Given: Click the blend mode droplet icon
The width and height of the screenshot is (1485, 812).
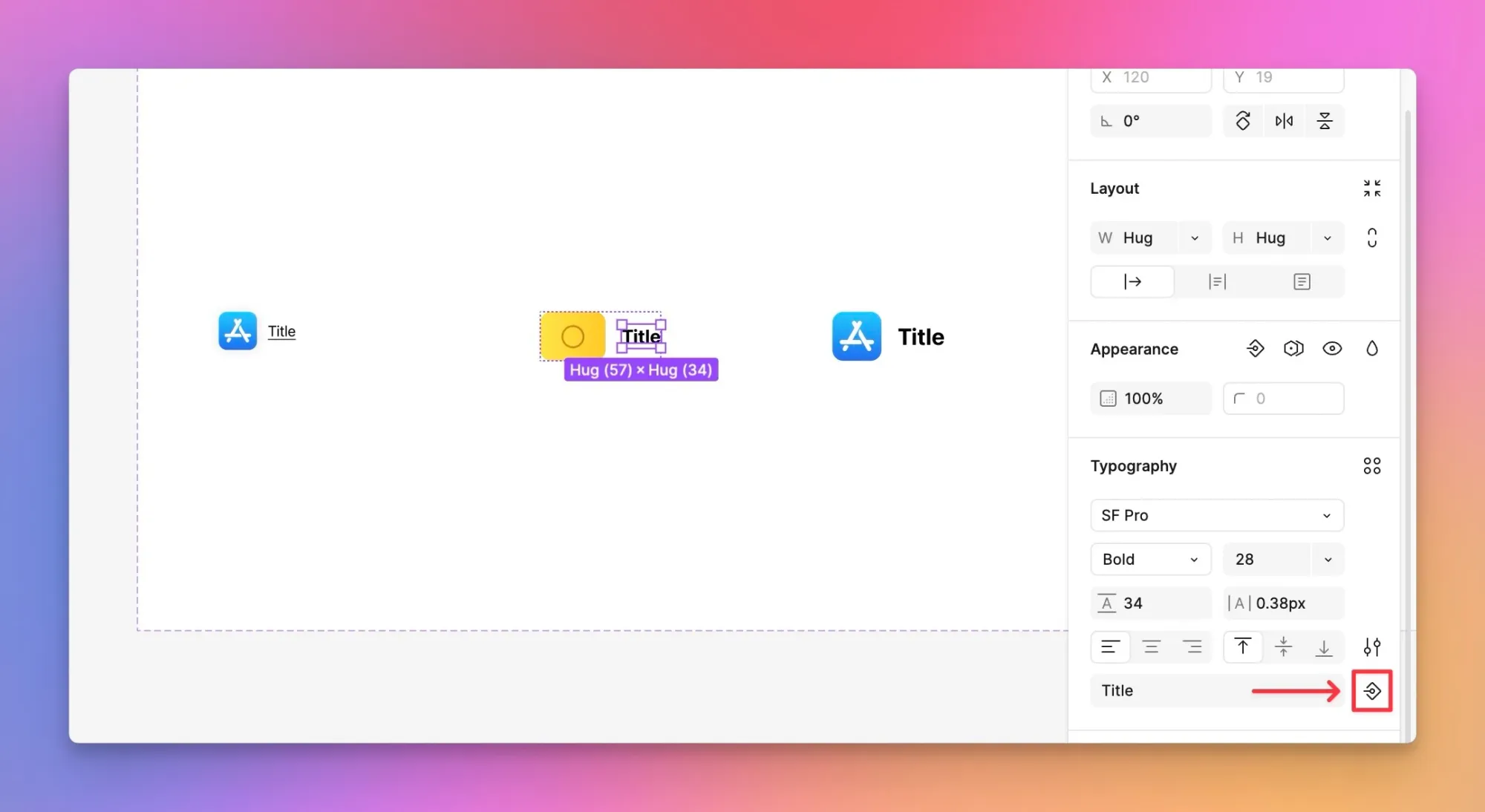Looking at the screenshot, I should click(x=1371, y=349).
